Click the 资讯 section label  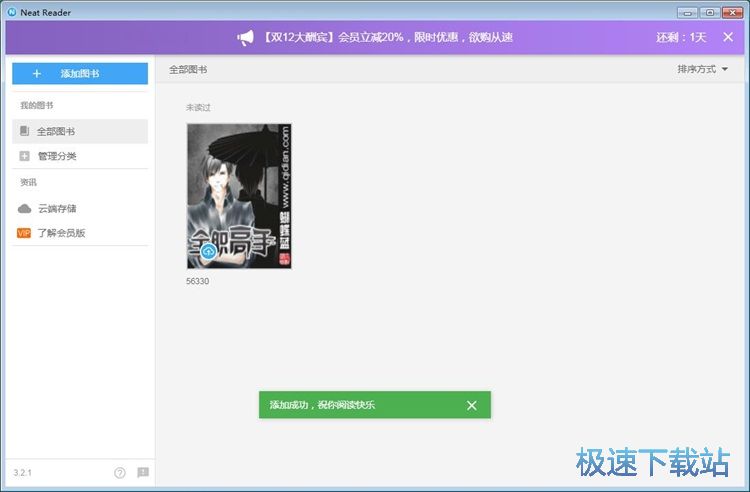click(x=28, y=182)
